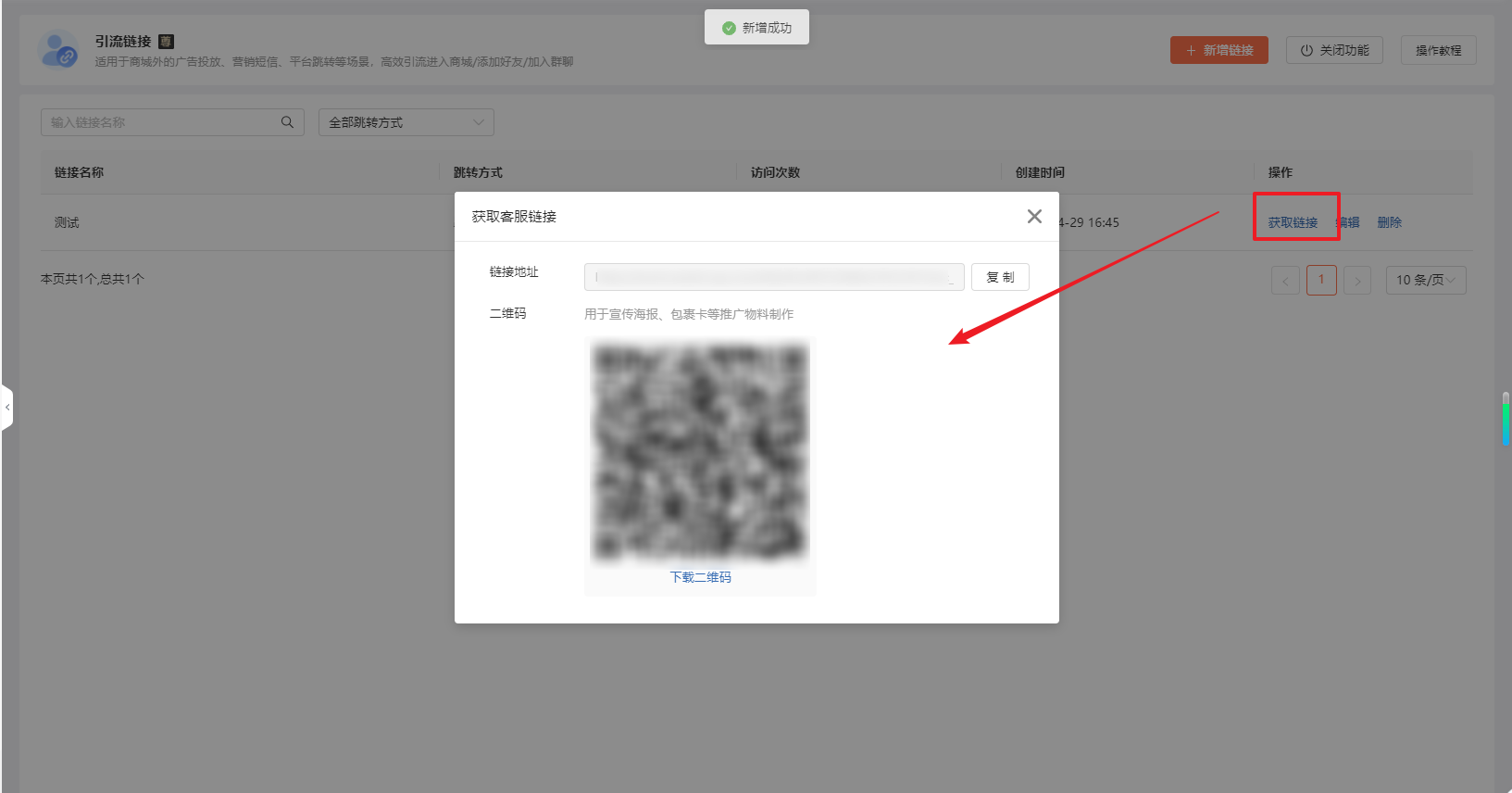The width and height of the screenshot is (1512, 793).
Task: Click 获取链接 in the 测试 row
Action: coord(1293,222)
